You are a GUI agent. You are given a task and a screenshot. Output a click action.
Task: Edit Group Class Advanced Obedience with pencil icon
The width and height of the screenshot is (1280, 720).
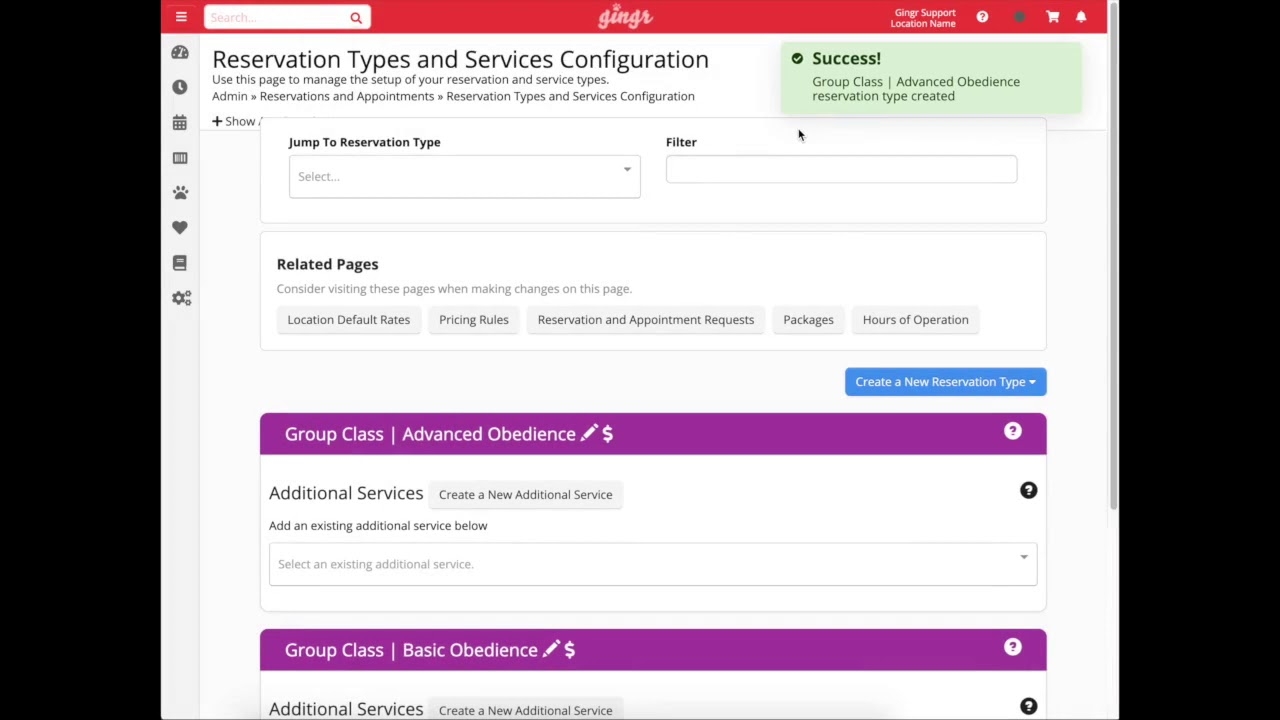coord(588,433)
